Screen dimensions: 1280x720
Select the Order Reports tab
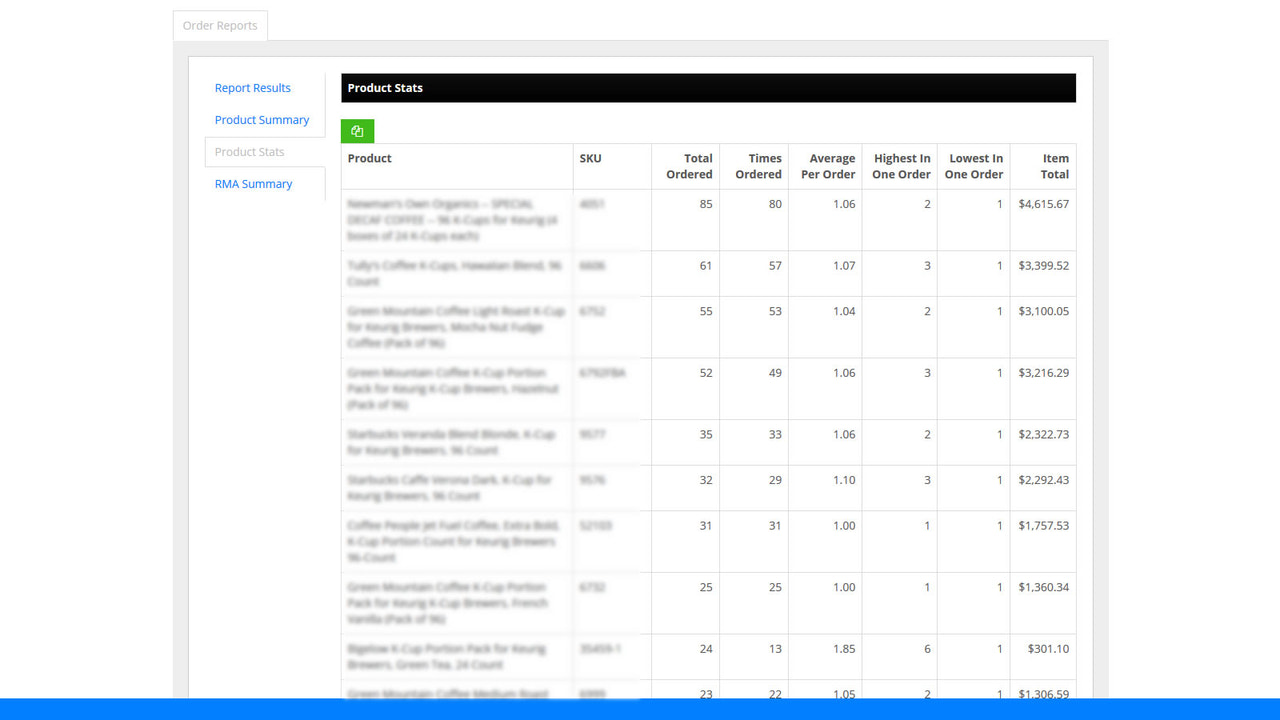click(x=220, y=25)
